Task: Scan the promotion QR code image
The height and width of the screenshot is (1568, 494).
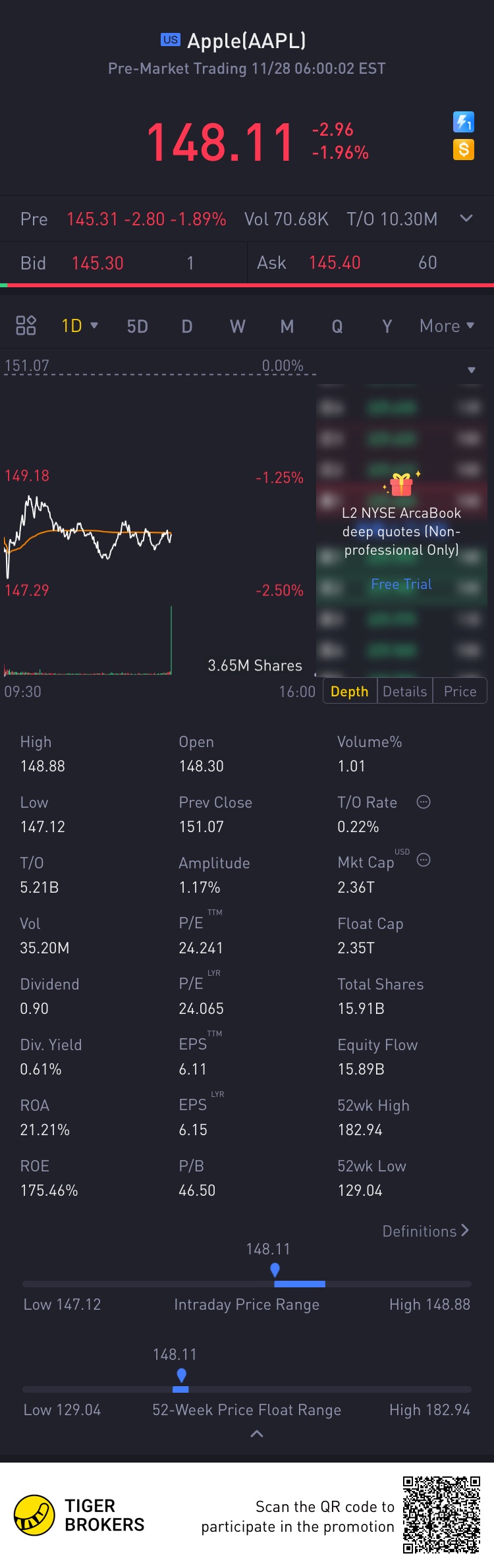Action: 441,1515
